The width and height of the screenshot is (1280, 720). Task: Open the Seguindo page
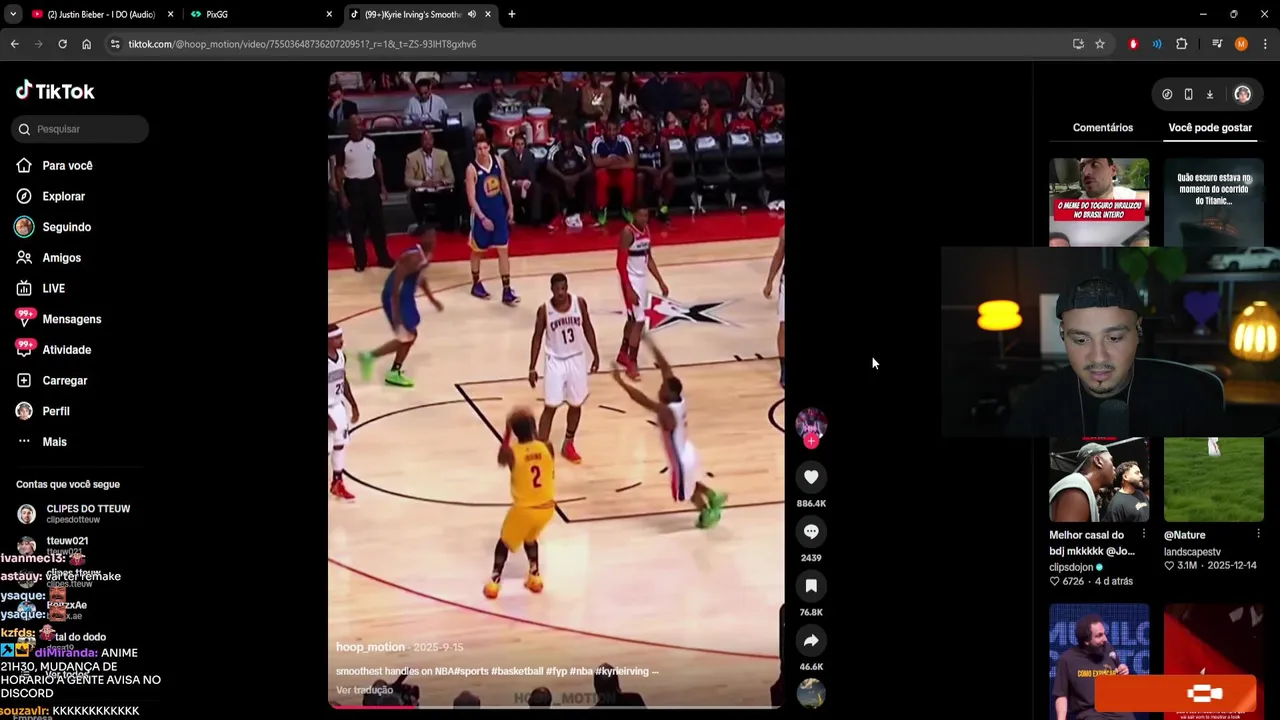tap(66, 227)
